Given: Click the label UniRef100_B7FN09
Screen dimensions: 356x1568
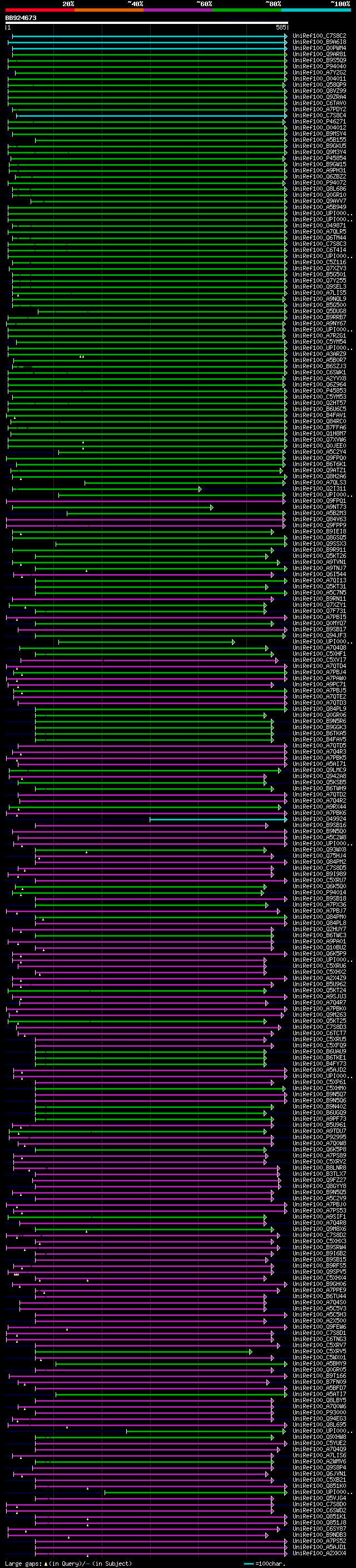Looking at the screenshot, I should 319,1382.
